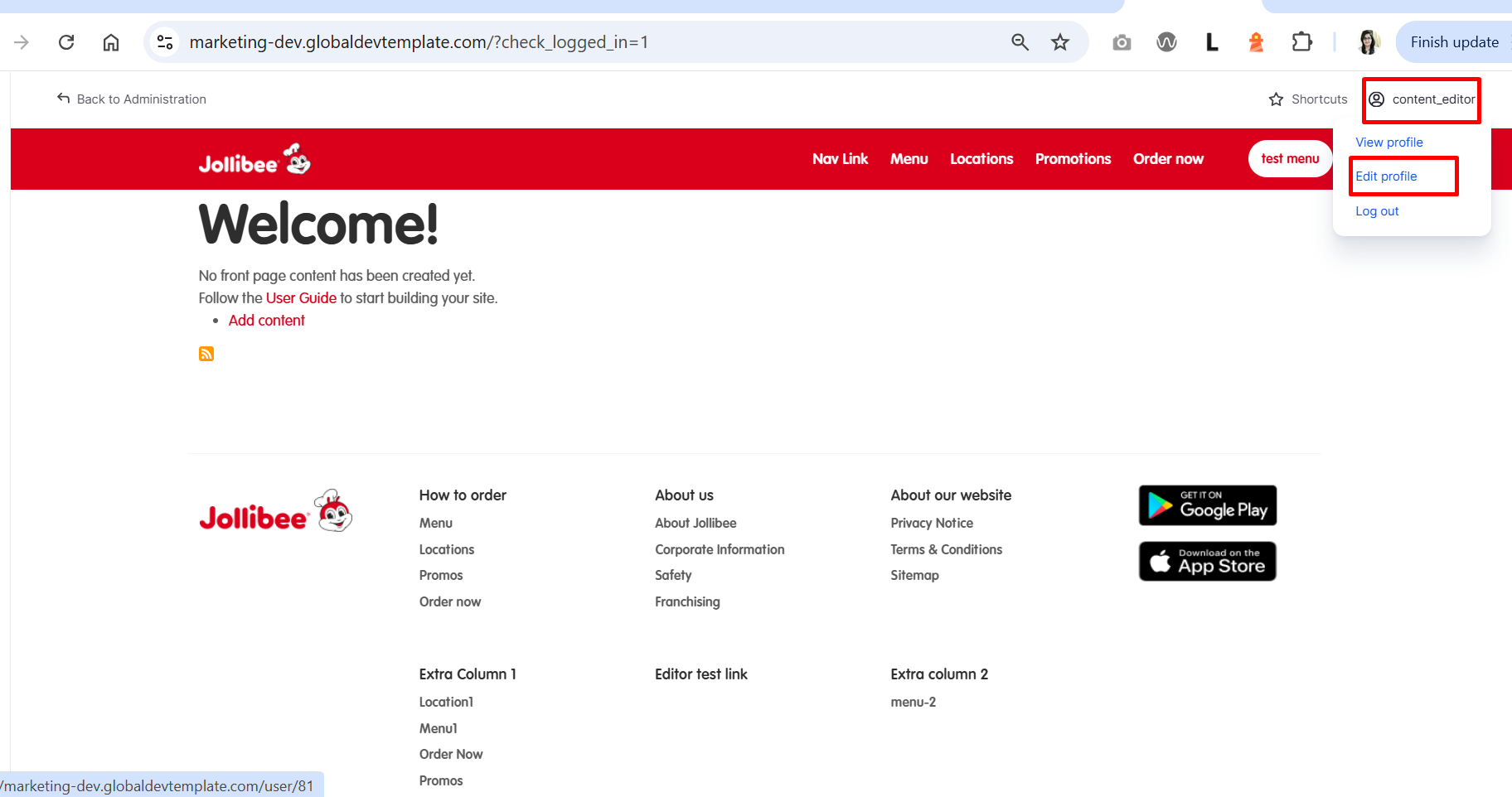Click the About us footer heading

[x=684, y=495]
